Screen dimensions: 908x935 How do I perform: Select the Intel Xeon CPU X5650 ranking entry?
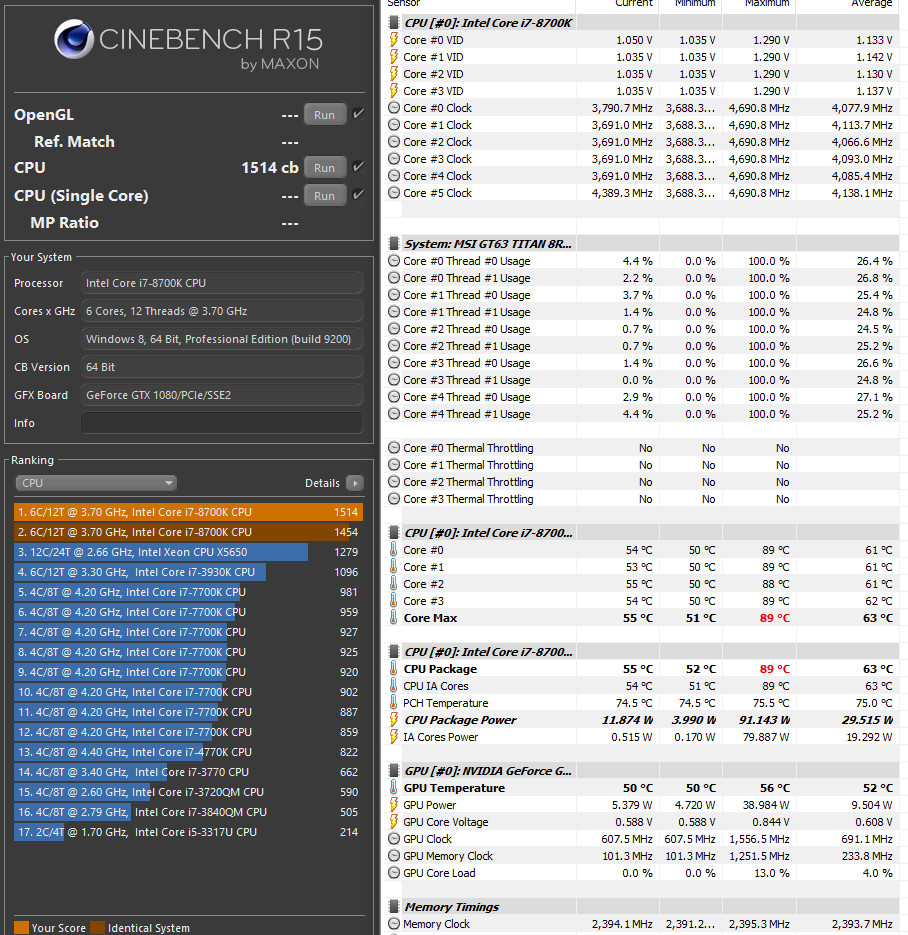[188, 552]
